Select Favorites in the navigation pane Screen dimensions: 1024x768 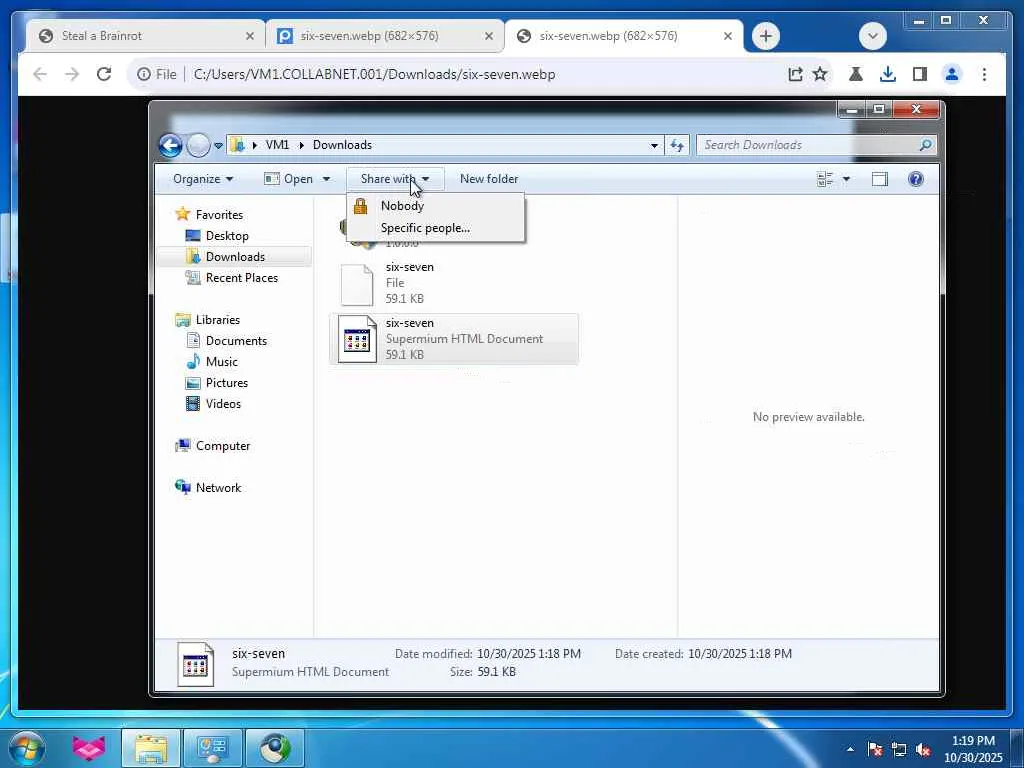point(210,215)
